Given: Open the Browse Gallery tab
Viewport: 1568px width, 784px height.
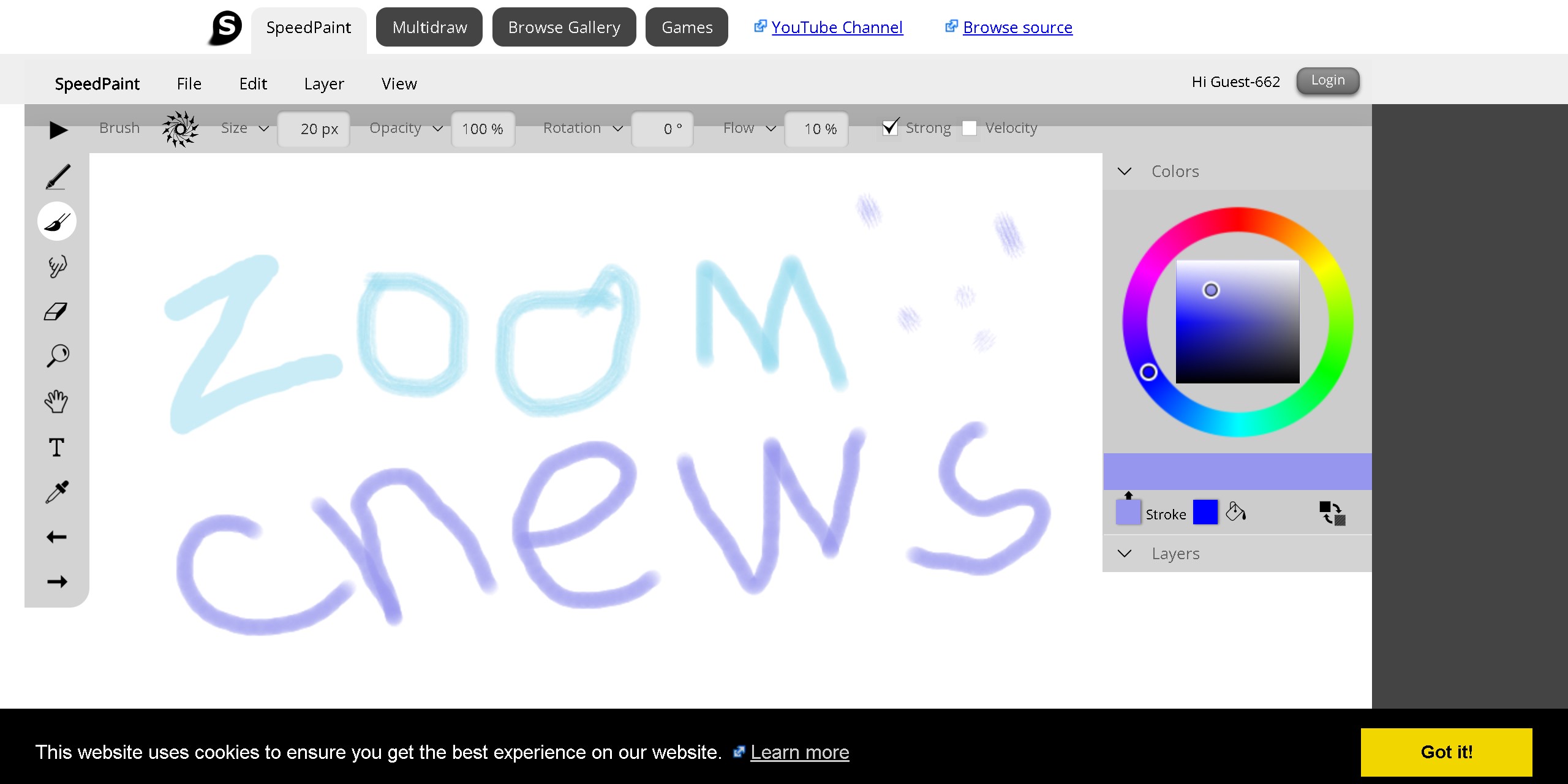Looking at the screenshot, I should [x=564, y=27].
